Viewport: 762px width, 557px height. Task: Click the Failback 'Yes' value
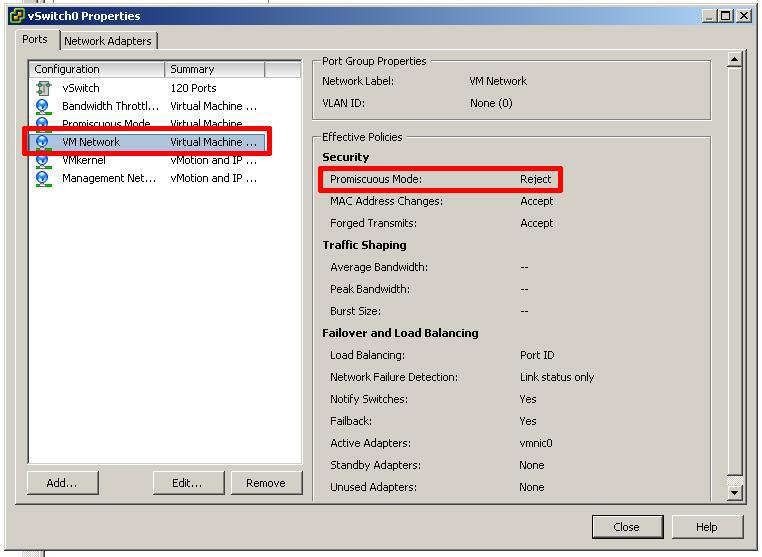pos(528,421)
